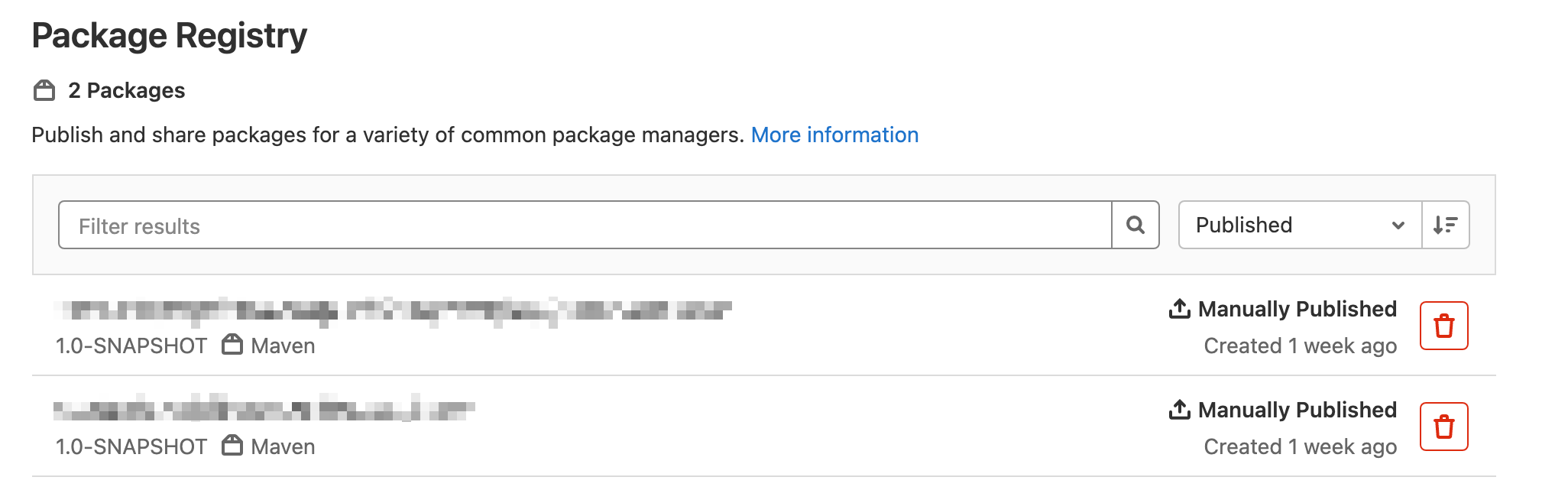Click the first Manually Published label
This screenshot has height=503, width=1568.
click(1297, 309)
